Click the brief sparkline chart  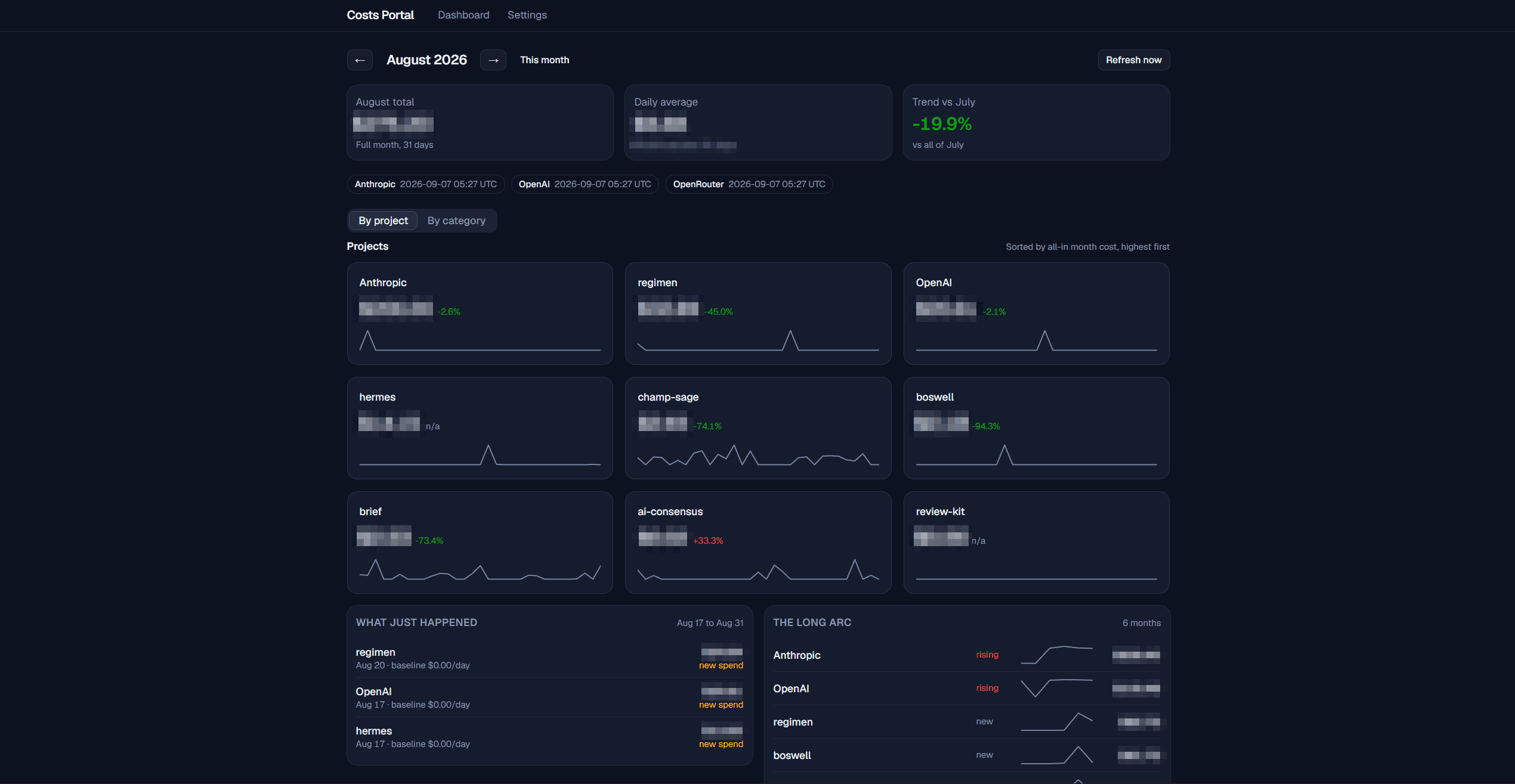pyautogui.click(x=480, y=570)
